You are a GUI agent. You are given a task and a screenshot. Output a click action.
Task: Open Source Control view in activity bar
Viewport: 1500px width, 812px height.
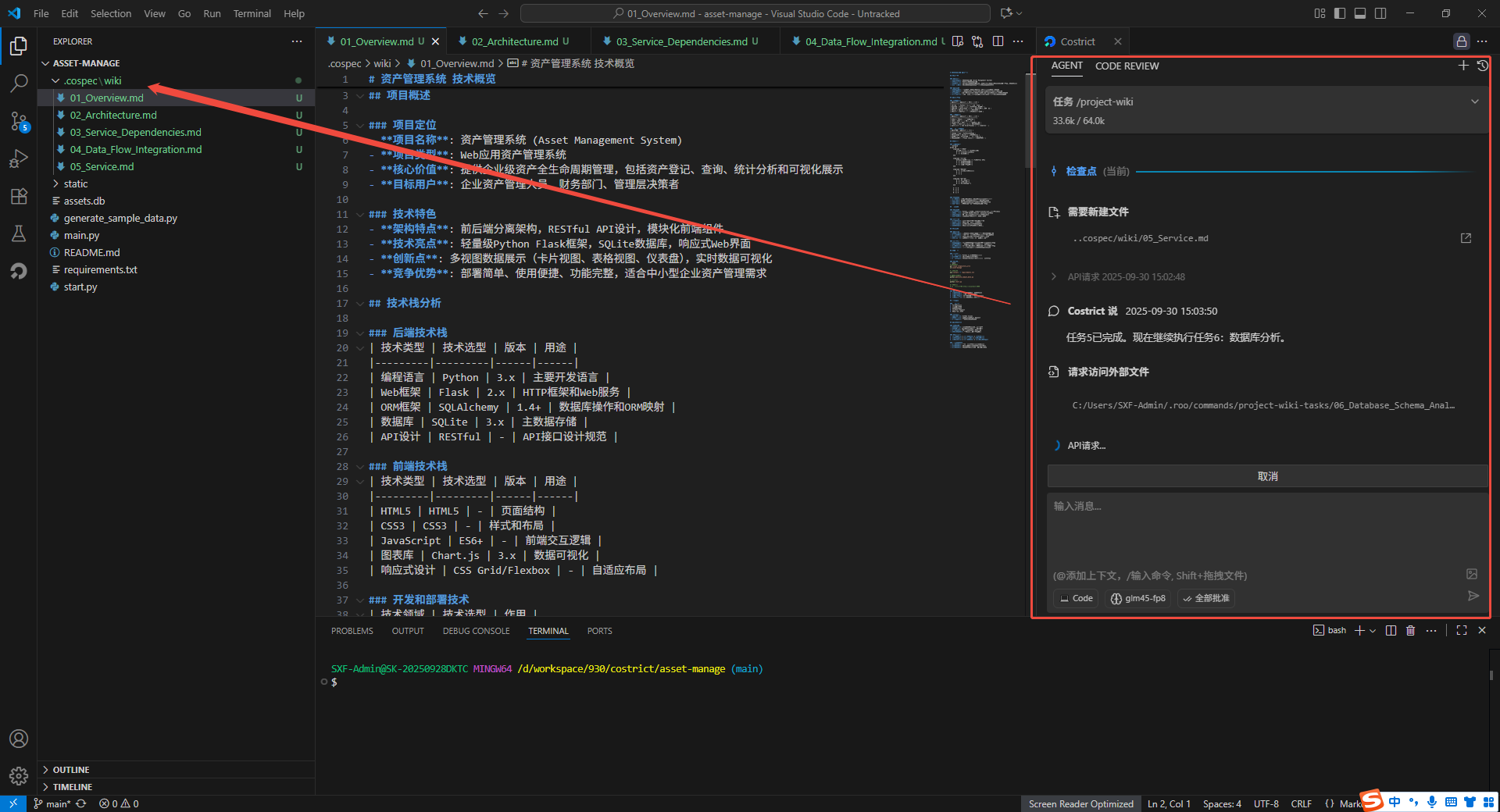(x=19, y=121)
